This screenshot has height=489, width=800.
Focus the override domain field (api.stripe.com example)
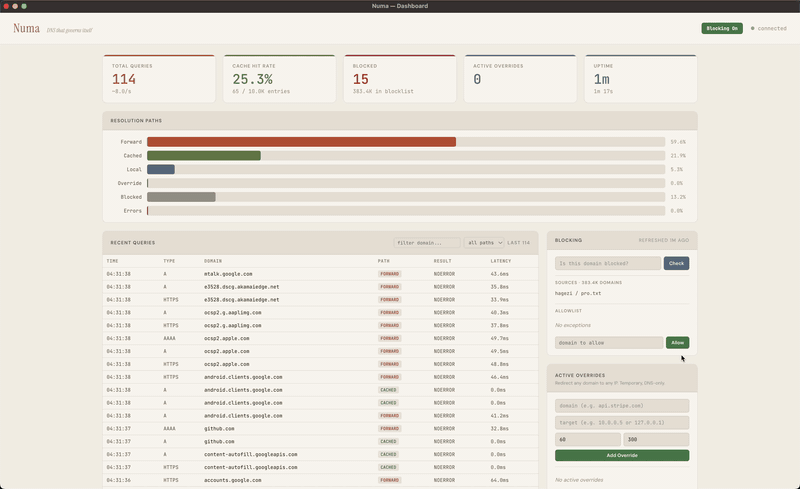click(621, 406)
